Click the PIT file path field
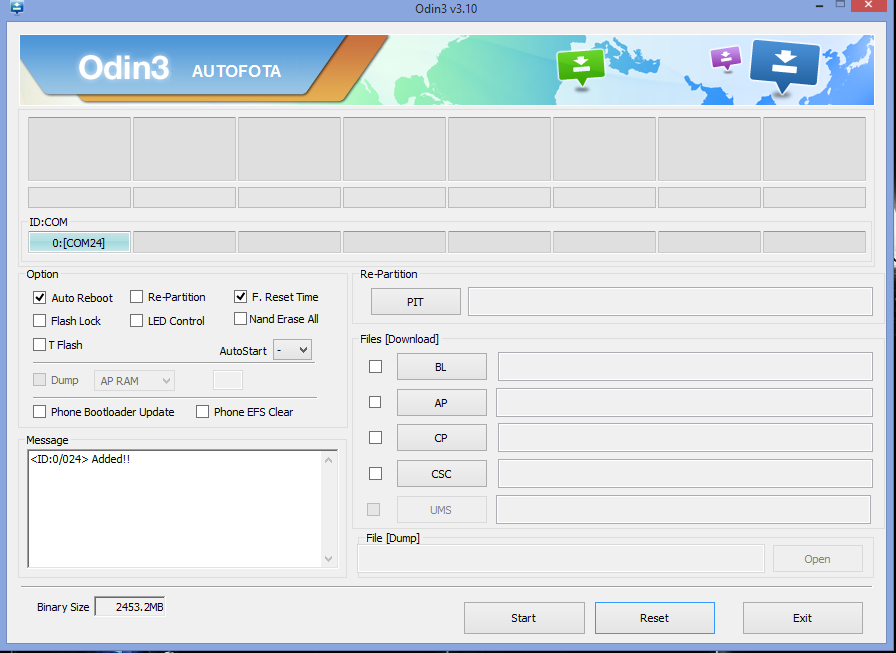Image resolution: width=896 pixels, height=653 pixels. pyautogui.click(x=670, y=302)
